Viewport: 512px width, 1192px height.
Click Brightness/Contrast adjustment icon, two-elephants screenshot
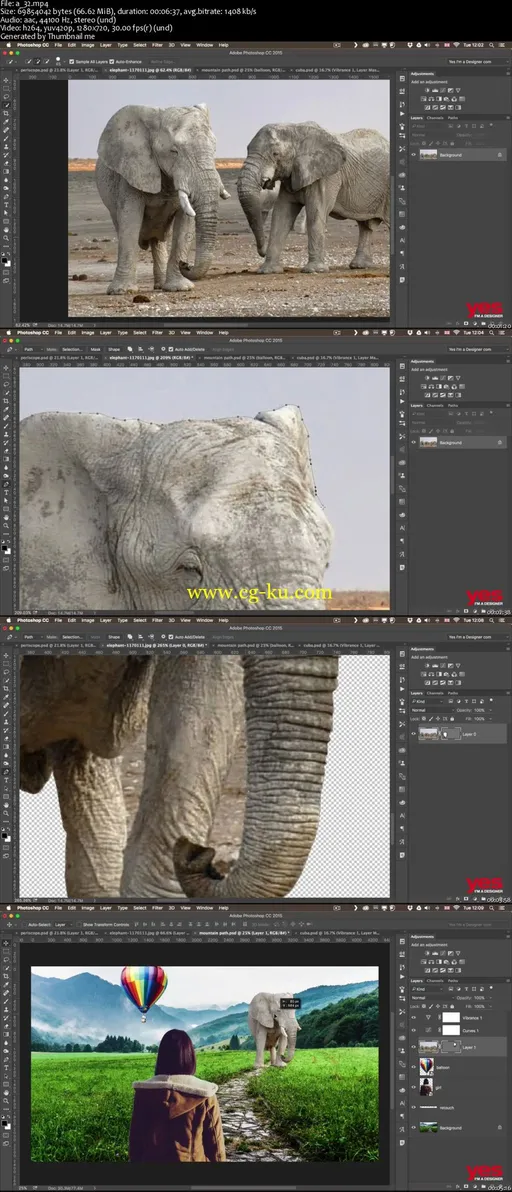click(x=426, y=90)
